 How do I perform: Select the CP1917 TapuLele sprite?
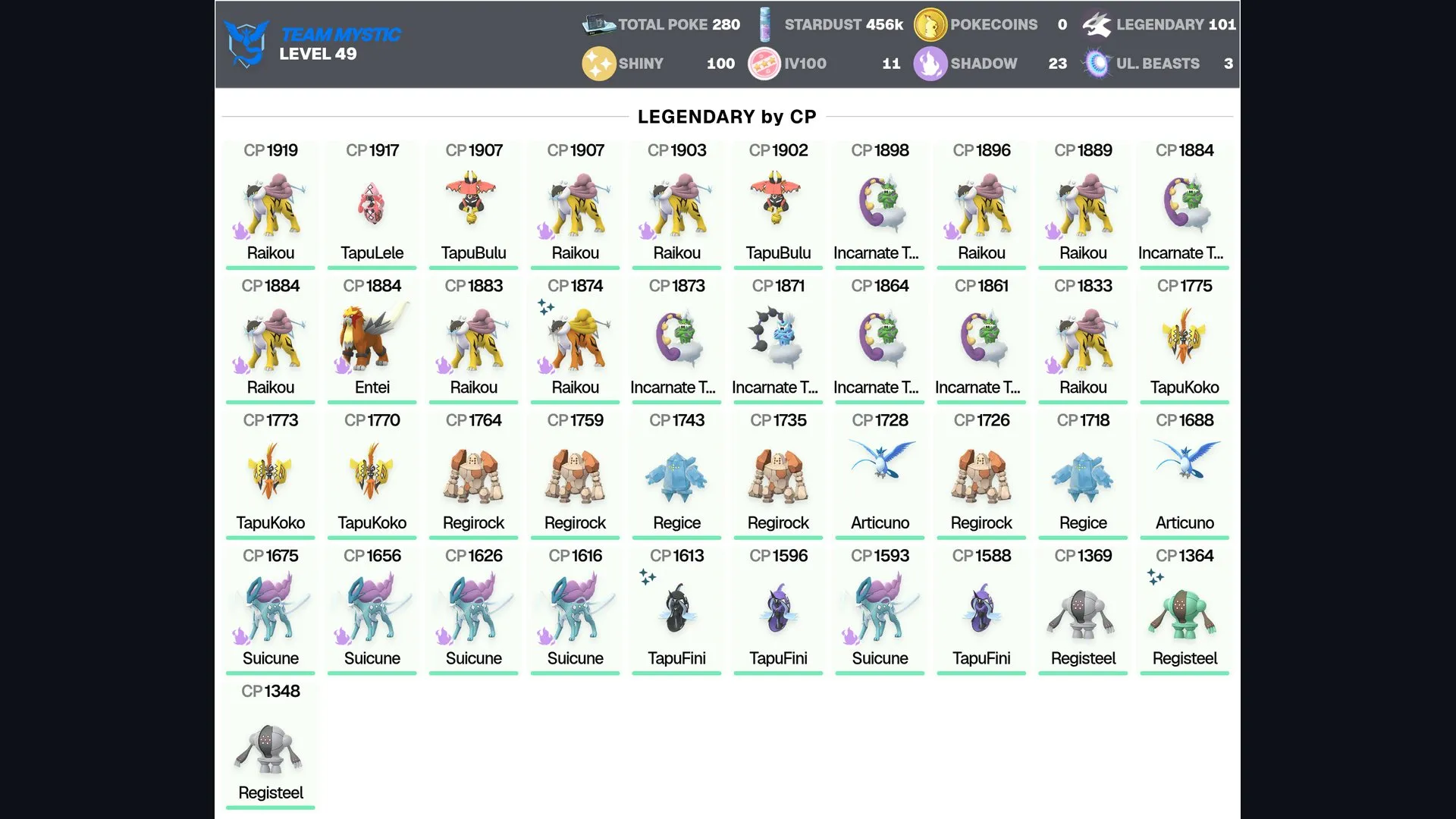click(372, 203)
